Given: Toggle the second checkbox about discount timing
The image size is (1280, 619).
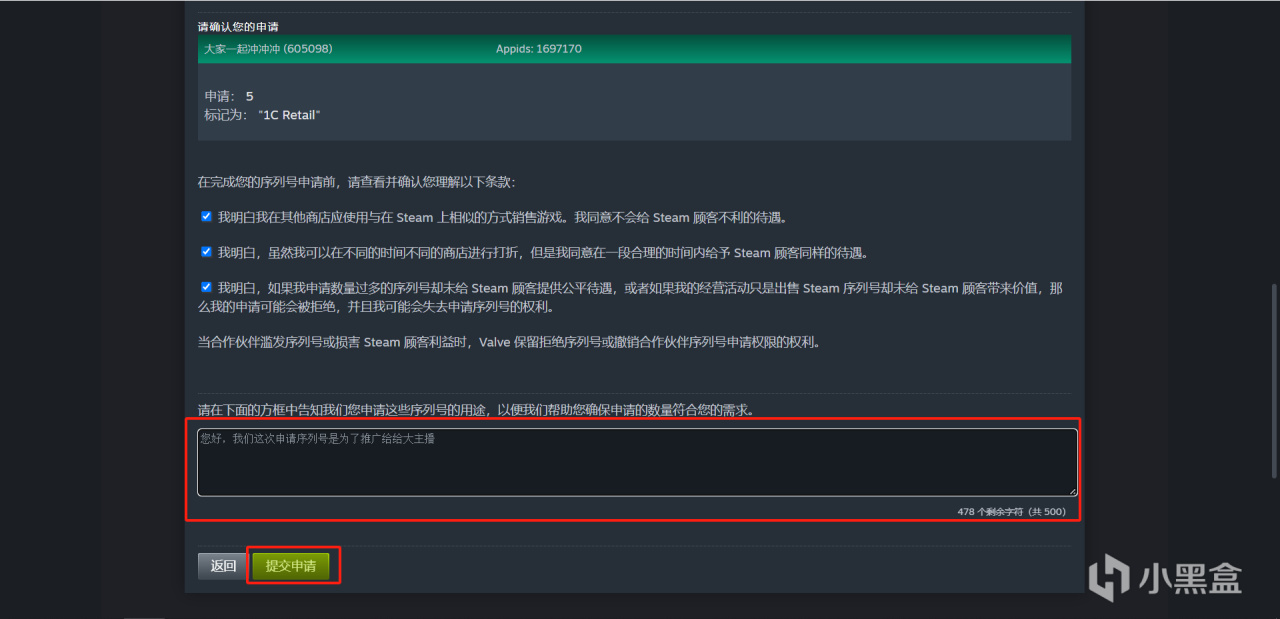Looking at the screenshot, I should pos(206,252).
